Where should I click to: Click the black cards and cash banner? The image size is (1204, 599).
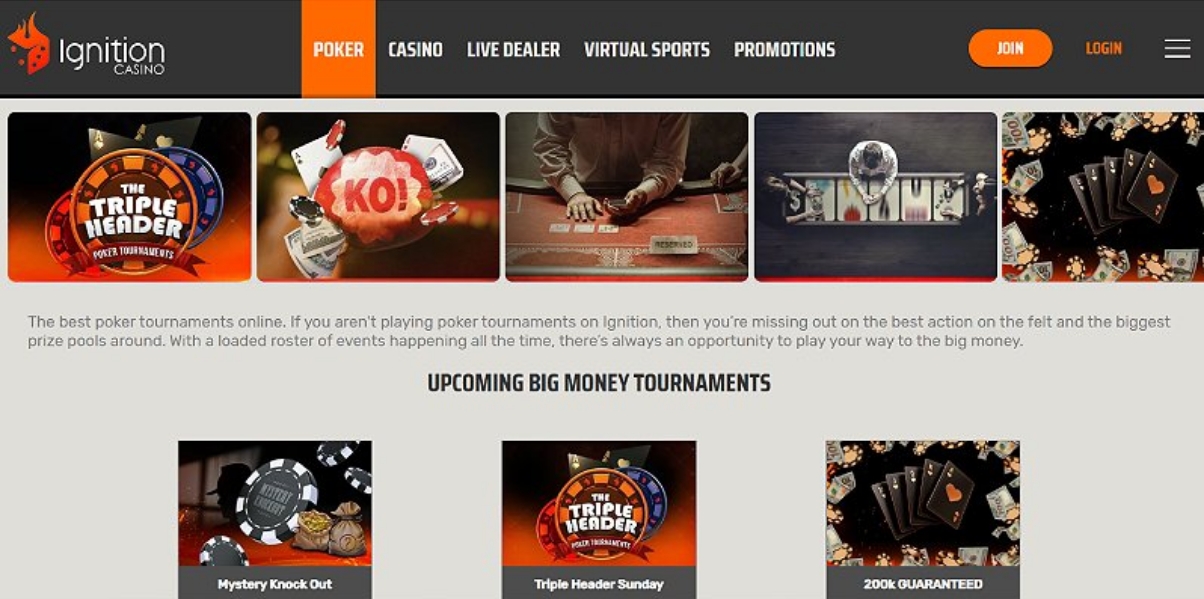point(1103,197)
